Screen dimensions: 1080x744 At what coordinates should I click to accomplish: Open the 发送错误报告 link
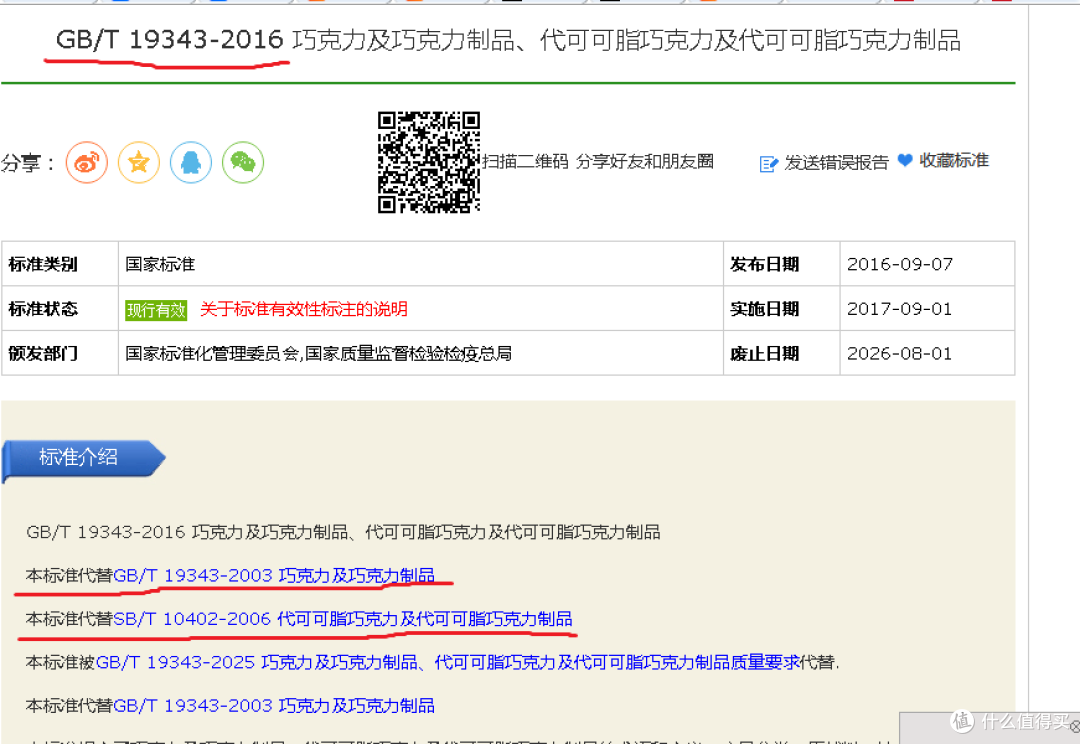point(836,163)
